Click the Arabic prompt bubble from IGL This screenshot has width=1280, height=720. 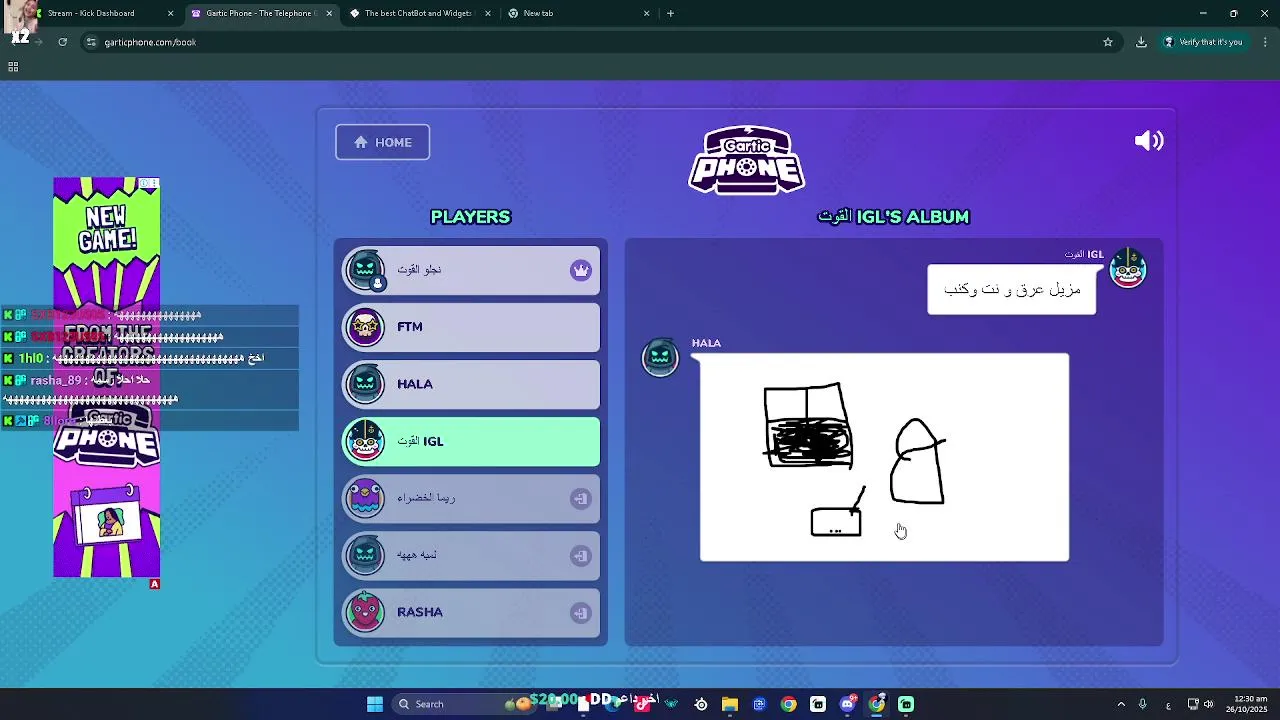(x=1011, y=289)
